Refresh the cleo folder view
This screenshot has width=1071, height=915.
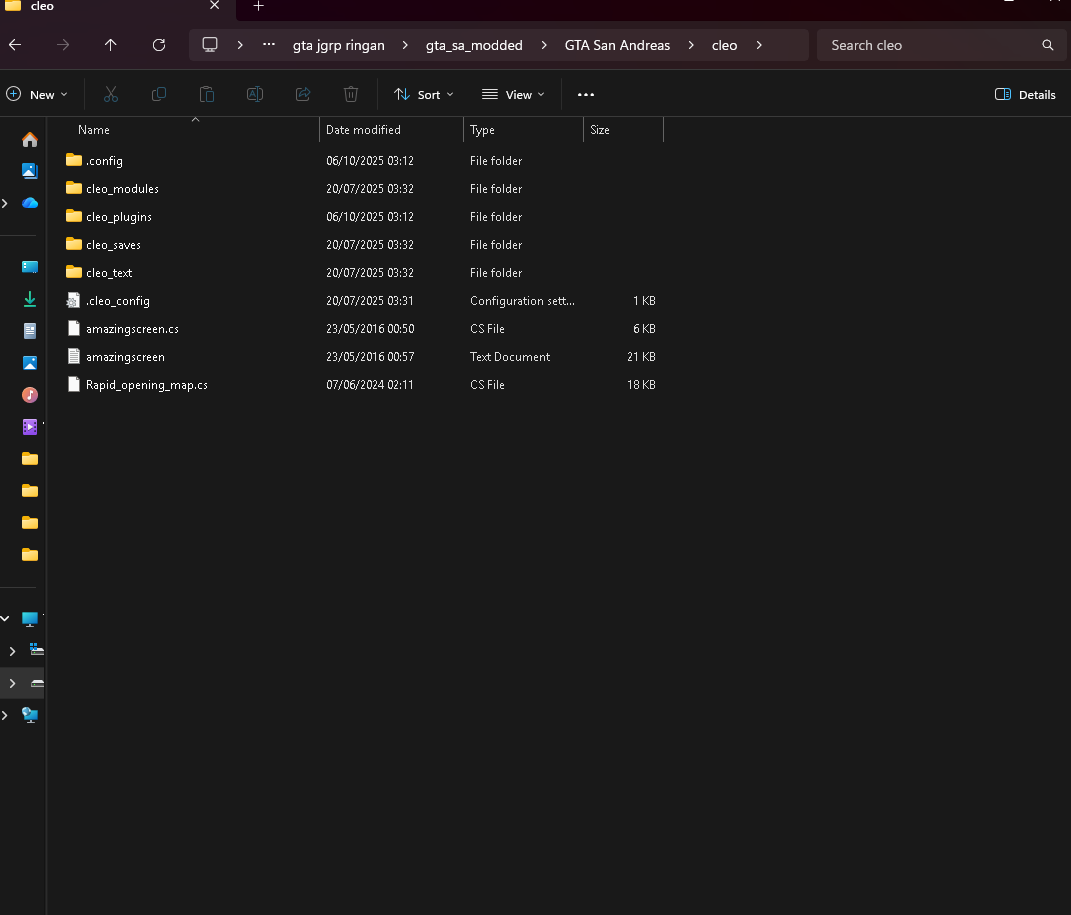[158, 45]
